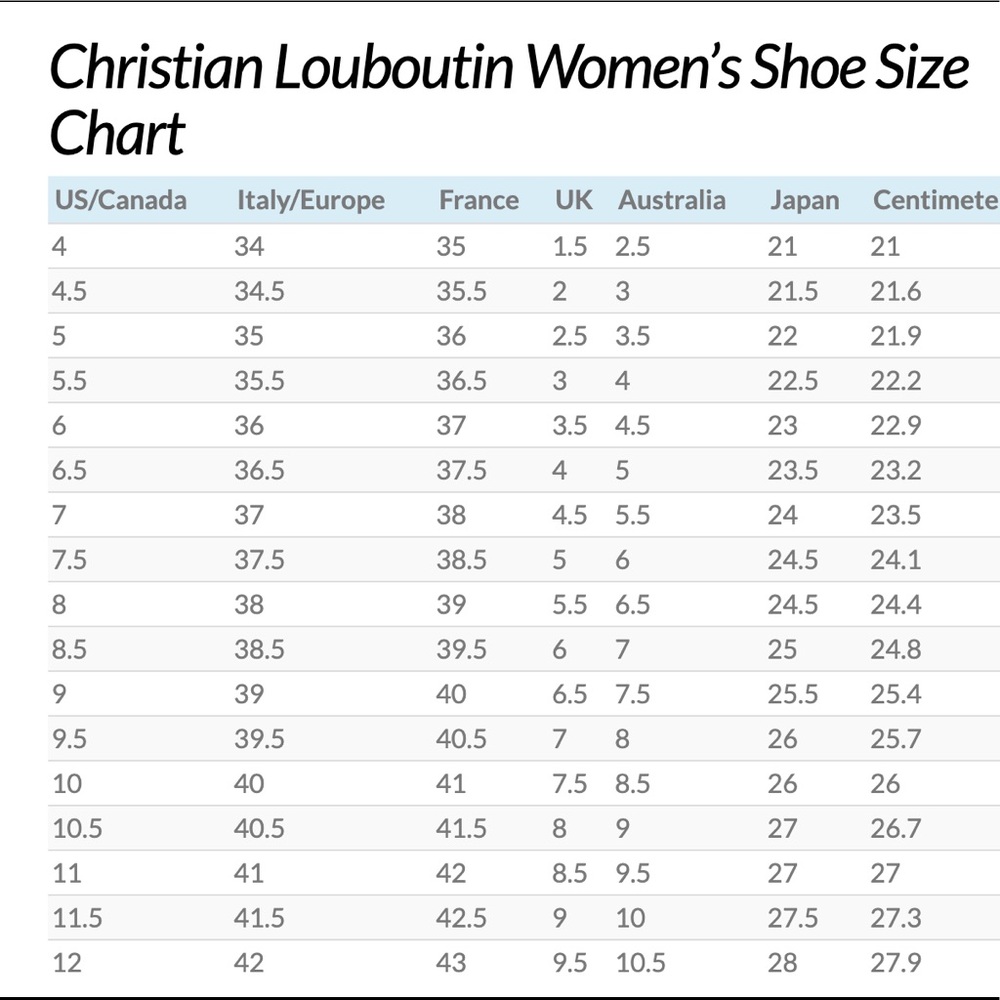1000x1000 pixels.
Task: Select US/Canada size 6.5 cell
Action: coord(69,471)
